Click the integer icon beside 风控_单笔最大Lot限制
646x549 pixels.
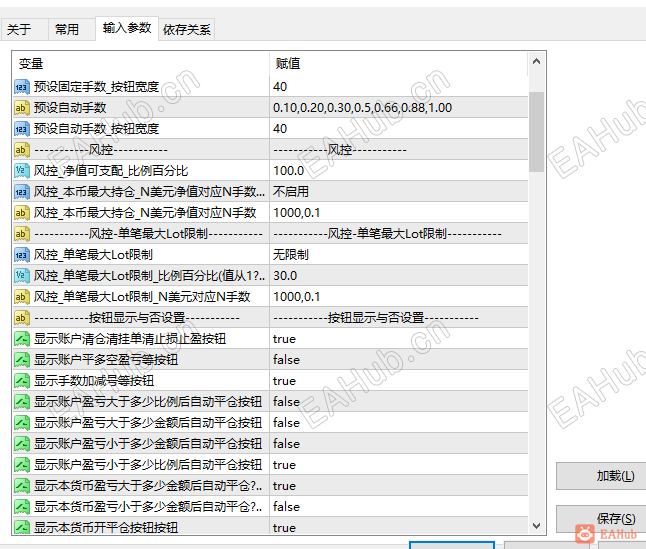pyautogui.click(x=21, y=255)
